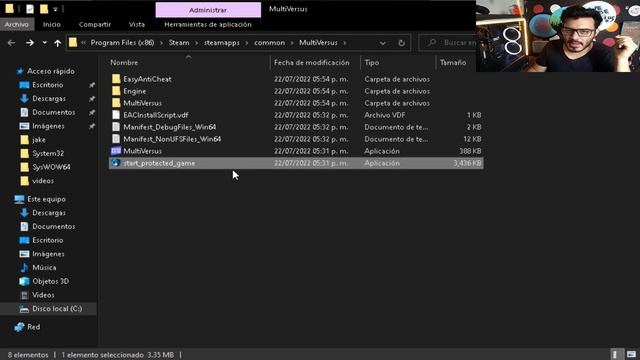Click the 388 KB size cell

(x=470, y=151)
